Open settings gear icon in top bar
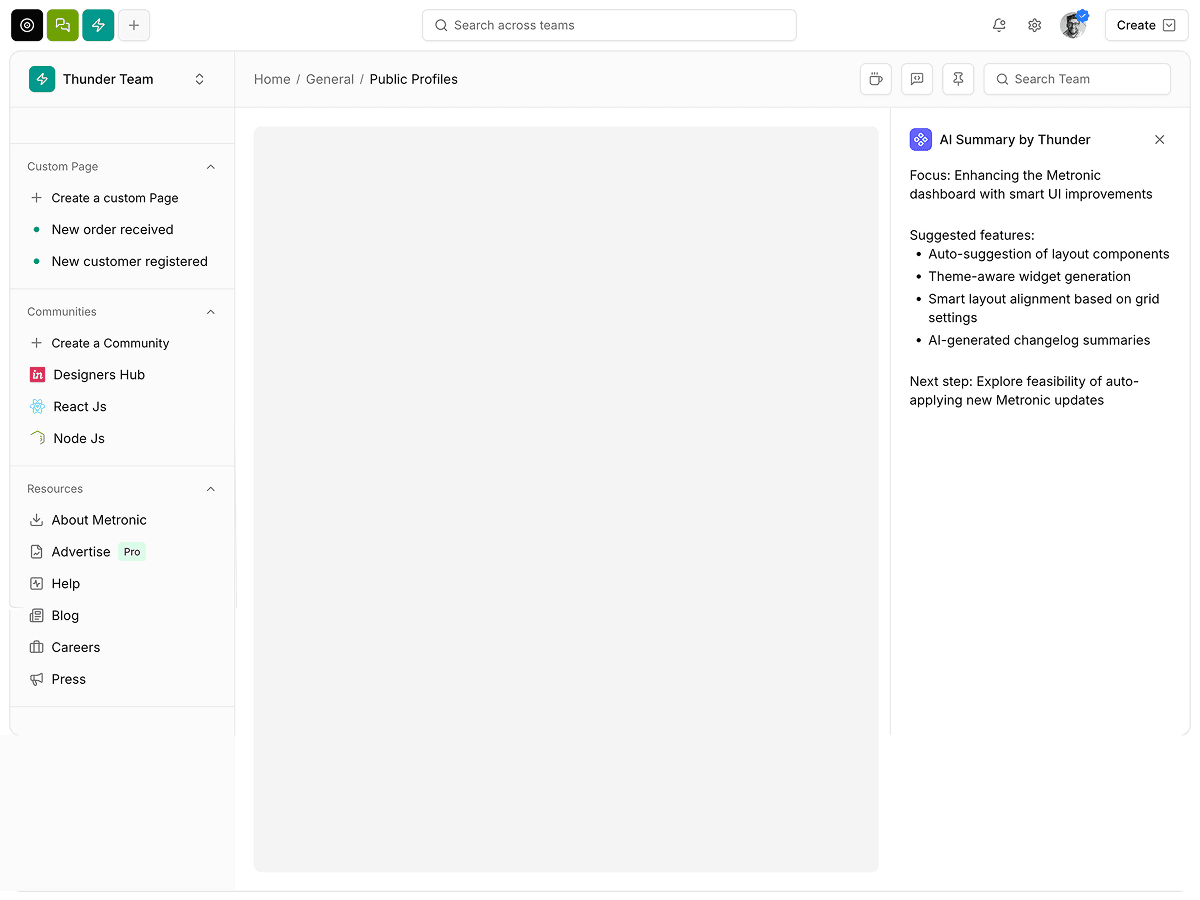The width and height of the screenshot is (1200, 900). point(1035,25)
